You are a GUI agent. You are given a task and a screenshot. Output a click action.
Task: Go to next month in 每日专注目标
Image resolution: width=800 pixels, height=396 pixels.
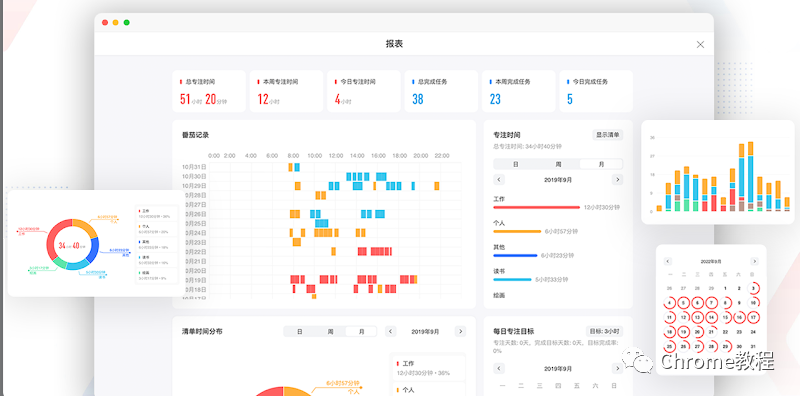[617, 368]
